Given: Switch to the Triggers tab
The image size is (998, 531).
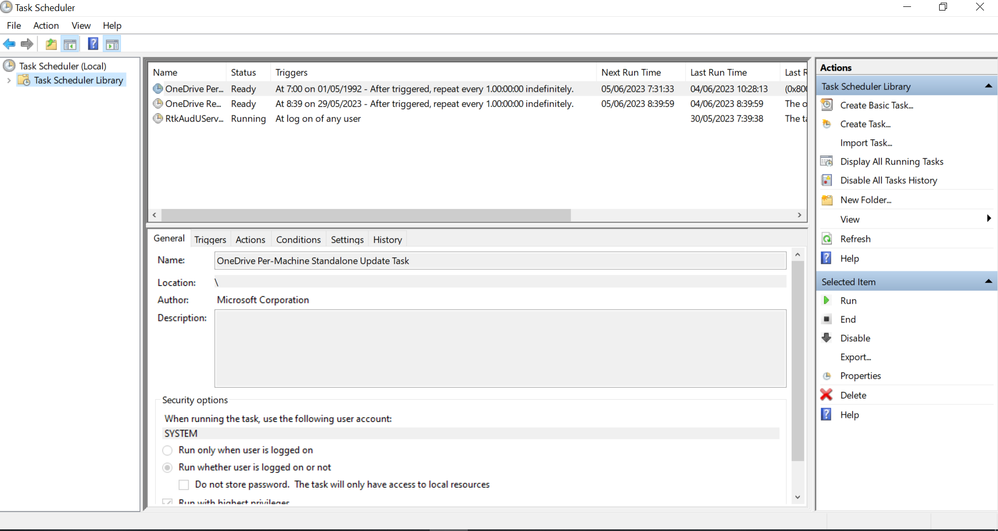Looking at the screenshot, I should click(210, 239).
